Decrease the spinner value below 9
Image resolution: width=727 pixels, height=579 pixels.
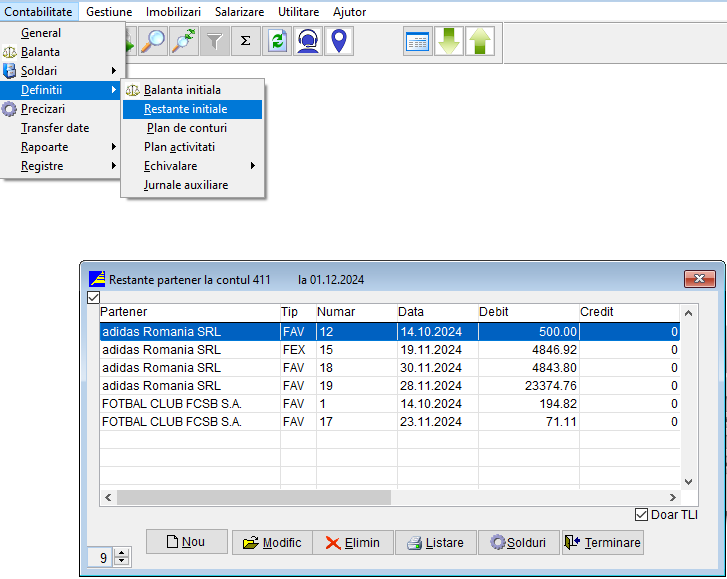click(122, 561)
